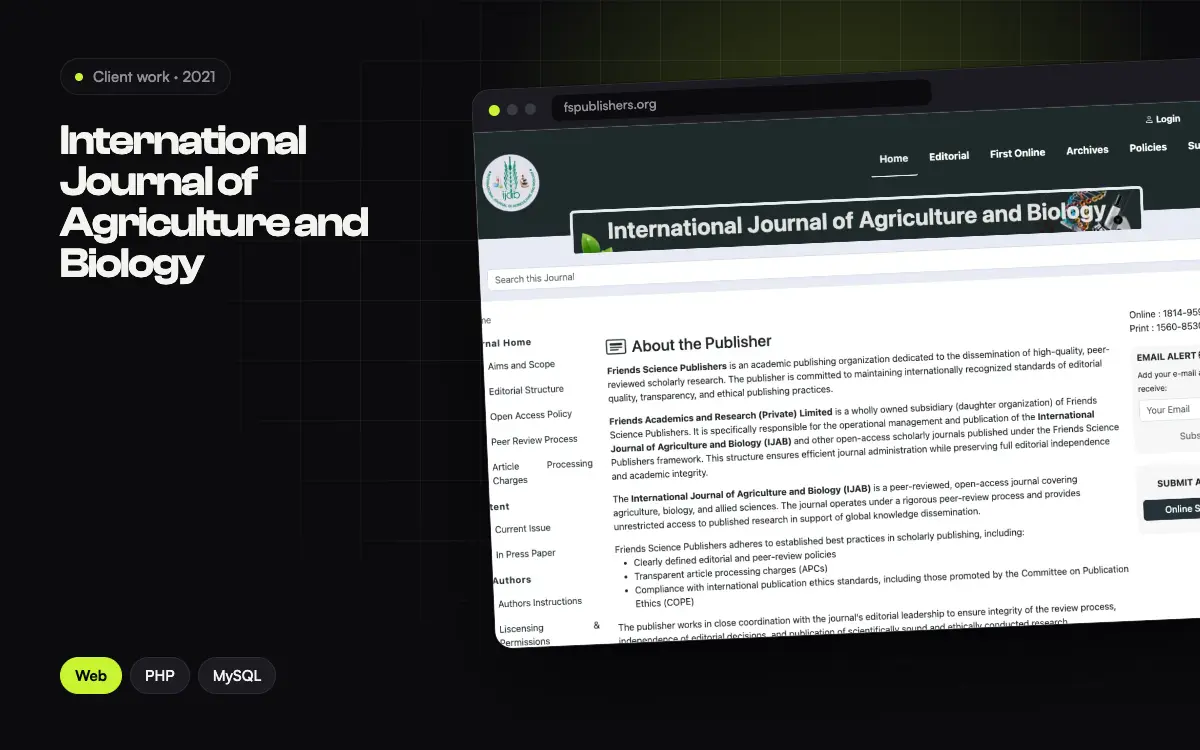Viewport: 1200px width, 750px height.
Task: Click the journal logo emblem
Action: click(511, 182)
